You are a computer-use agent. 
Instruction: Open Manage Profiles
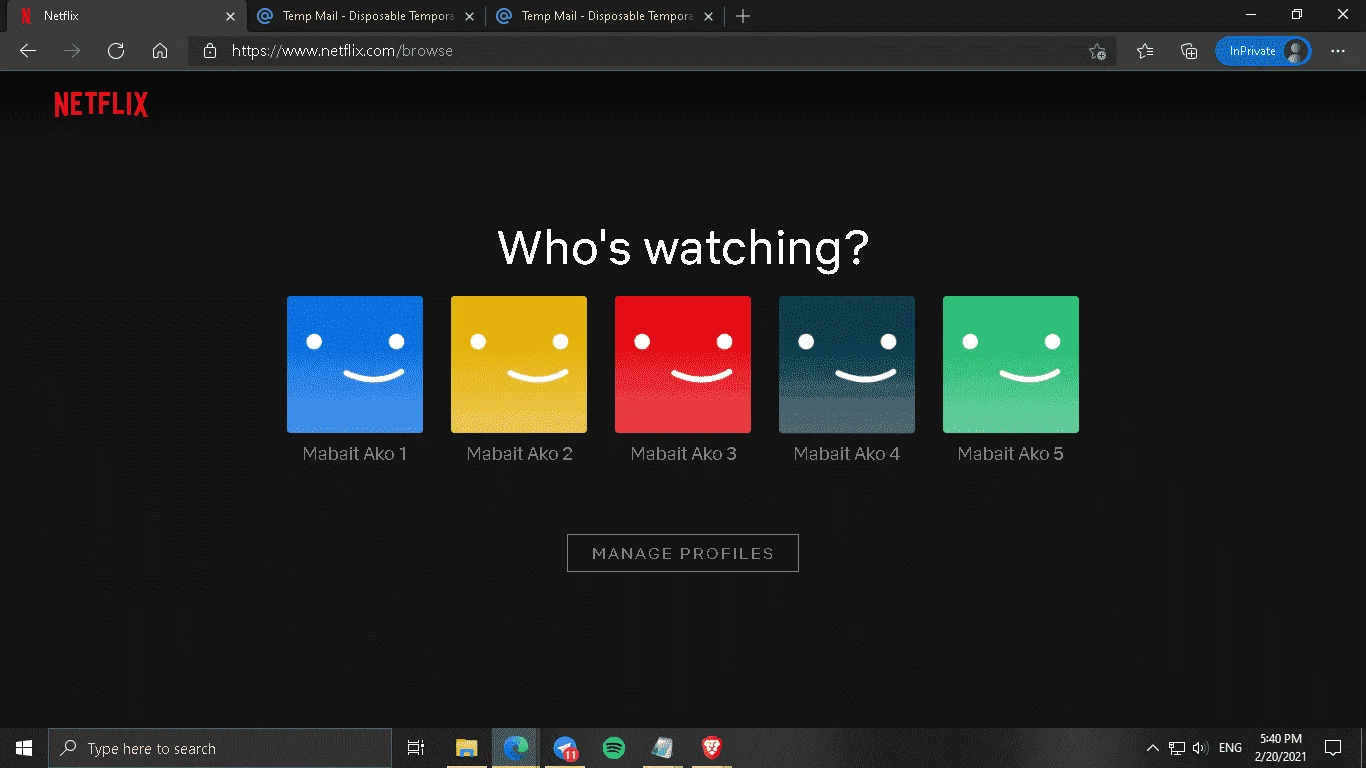[x=683, y=553]
